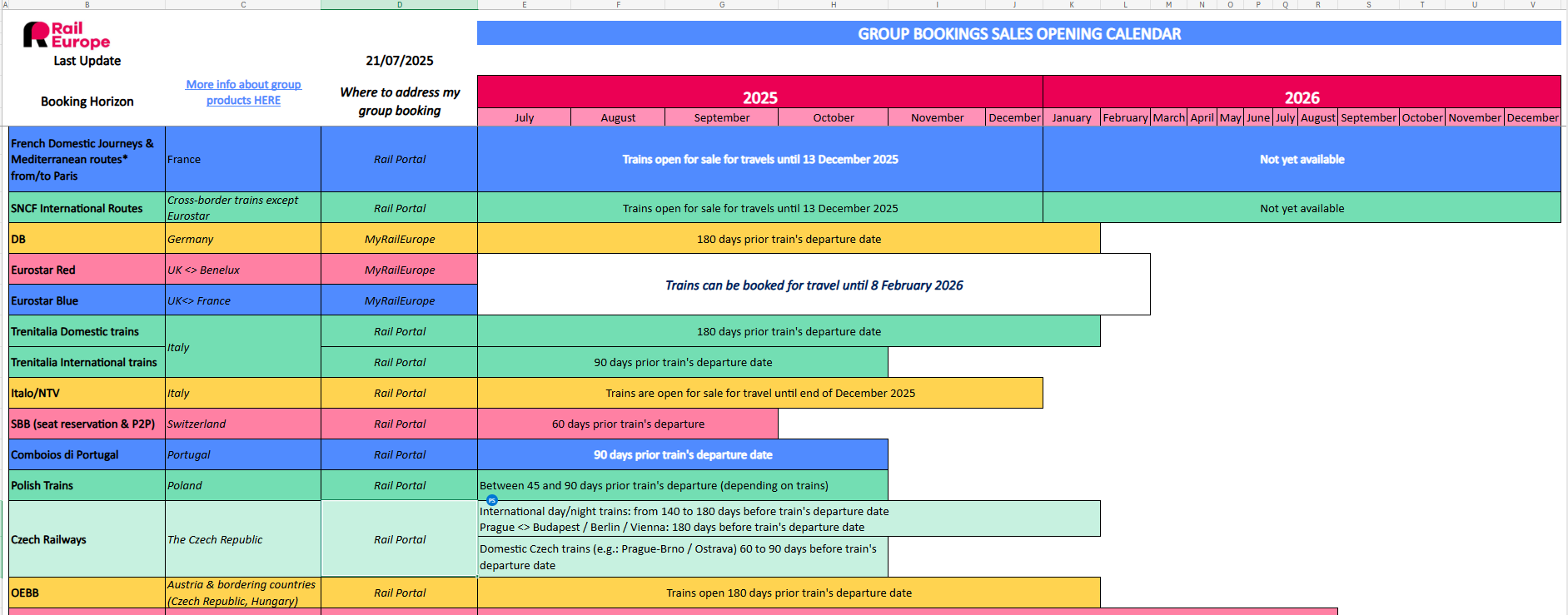Click the 2025 'September' month cell
Image resolution: width=1568 pixels, height=615 pixels.
[722, 117]
